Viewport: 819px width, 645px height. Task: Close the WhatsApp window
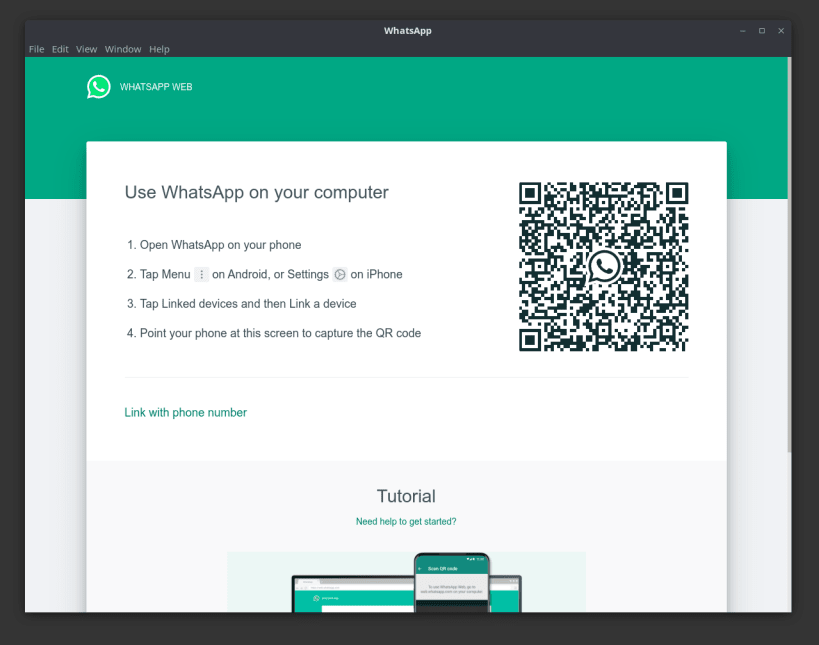point(781,31)
